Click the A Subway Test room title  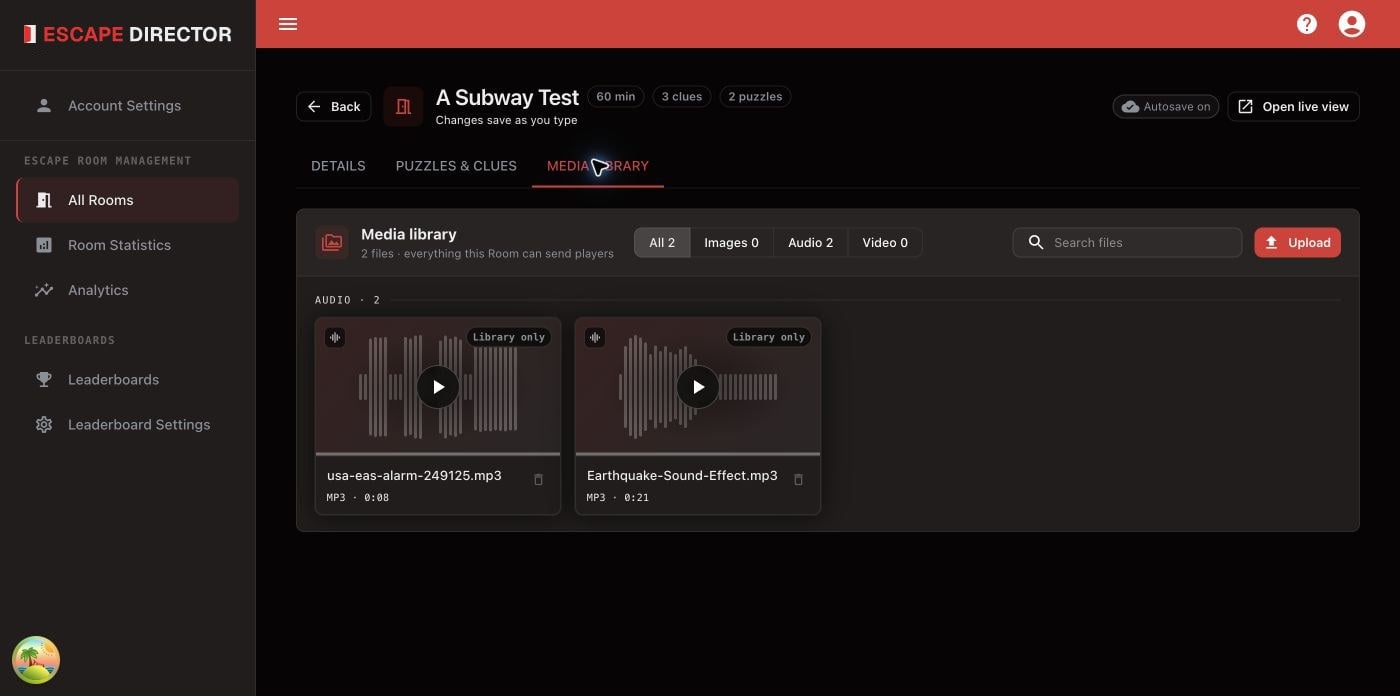(507, 98)
